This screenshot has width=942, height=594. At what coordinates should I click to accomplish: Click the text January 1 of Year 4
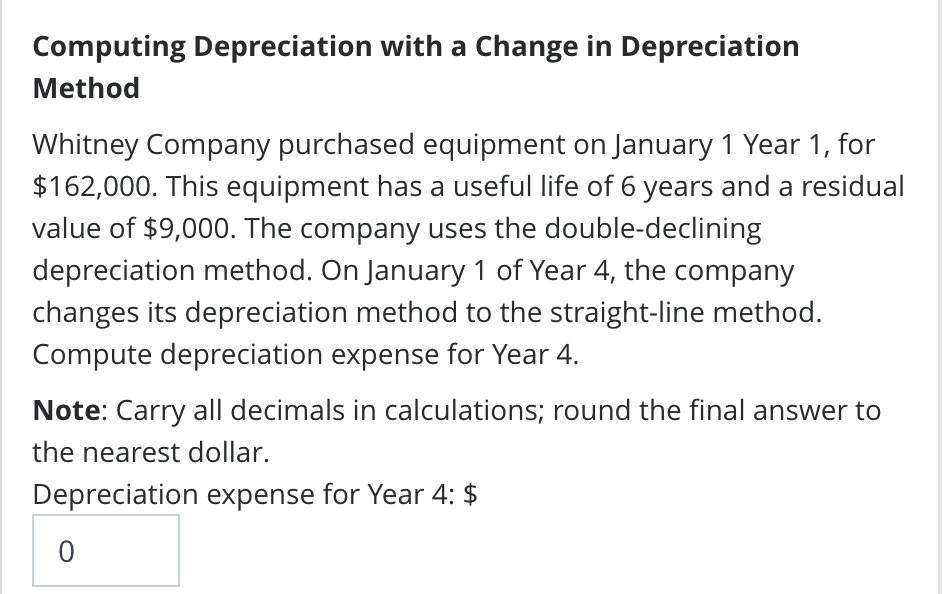pos(500,270)
